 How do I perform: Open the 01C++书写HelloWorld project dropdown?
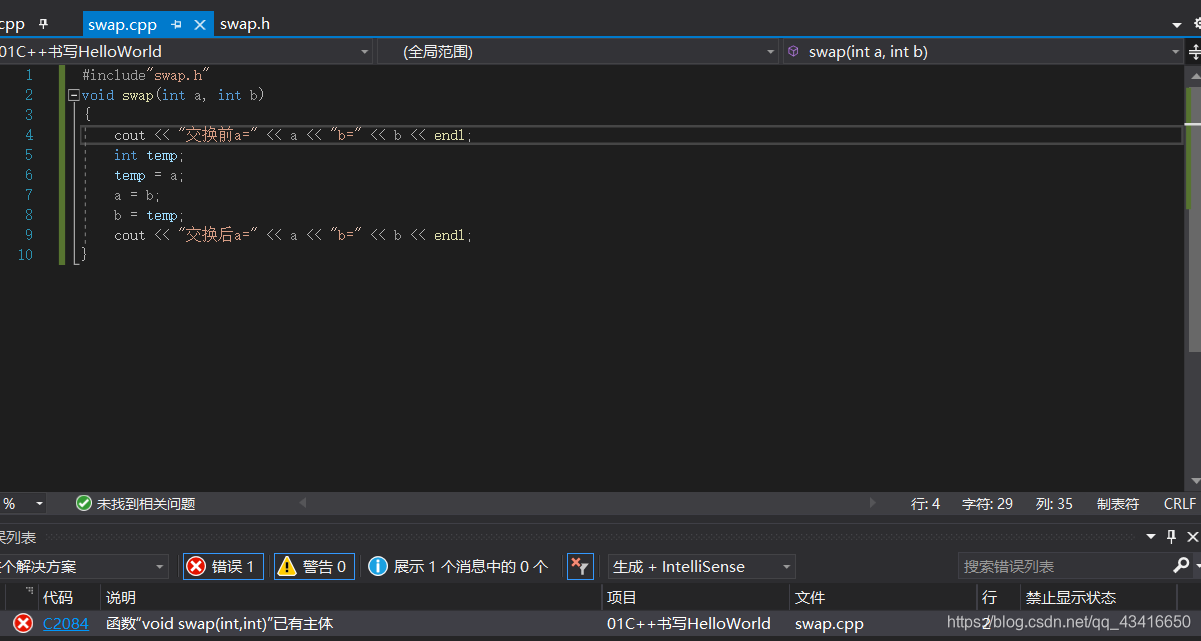pos(185,51)
